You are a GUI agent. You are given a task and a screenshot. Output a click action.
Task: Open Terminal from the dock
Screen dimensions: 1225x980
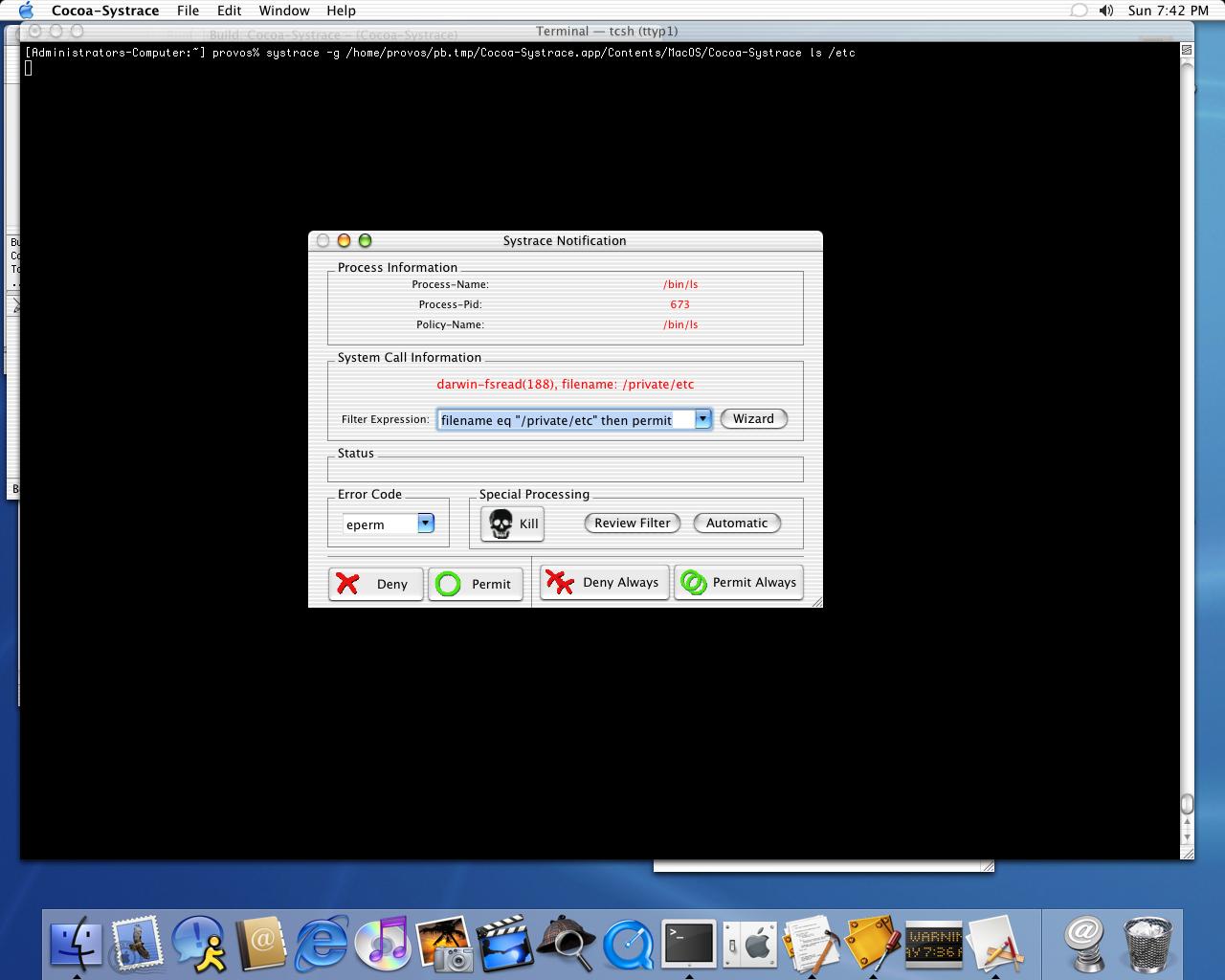[688, 944]
